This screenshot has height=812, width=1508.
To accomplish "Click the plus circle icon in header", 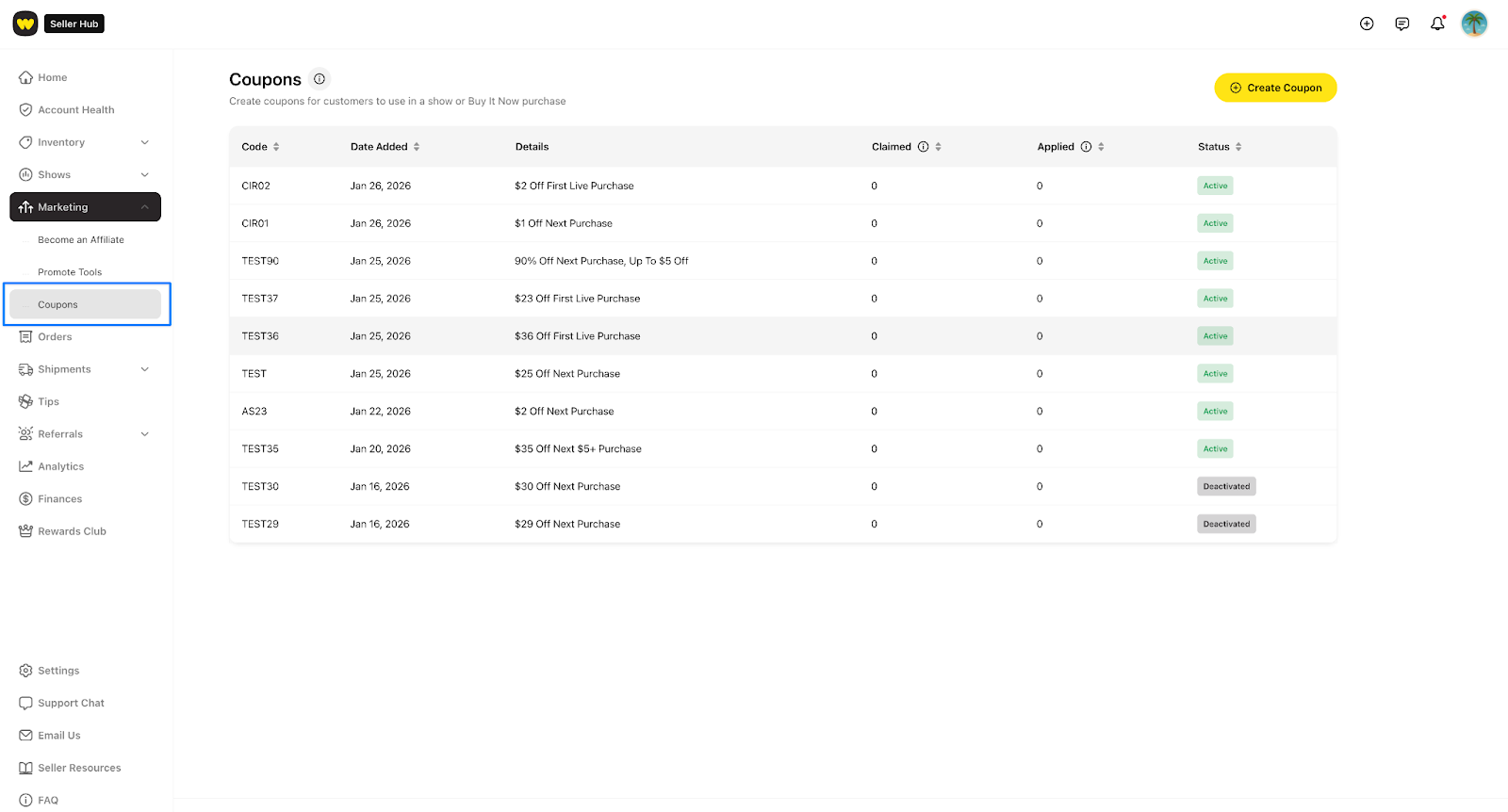I will pyautogui.click(x=1367, y=24).
